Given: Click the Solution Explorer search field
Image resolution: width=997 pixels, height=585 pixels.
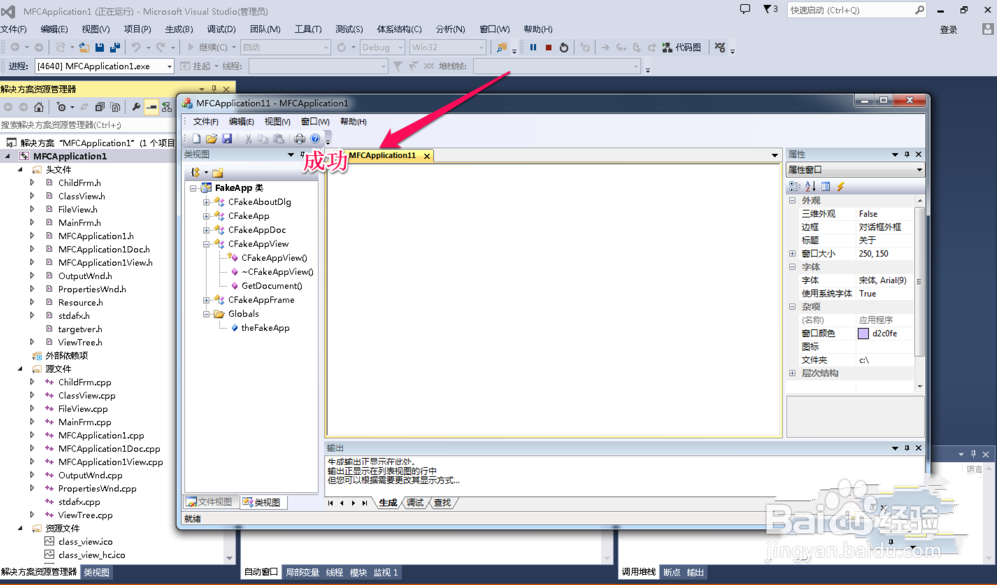Looking at the screenshot, I should pos(86,125).
